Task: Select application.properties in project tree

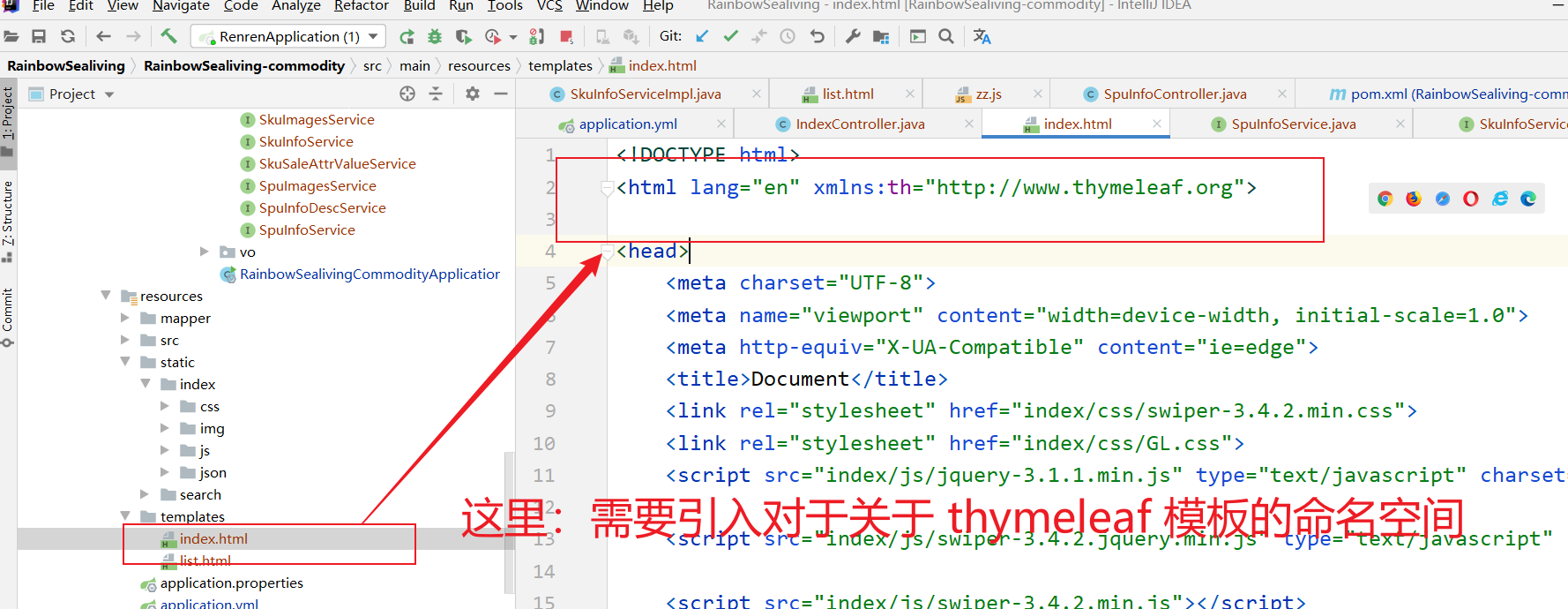Action: pos(231,583)
